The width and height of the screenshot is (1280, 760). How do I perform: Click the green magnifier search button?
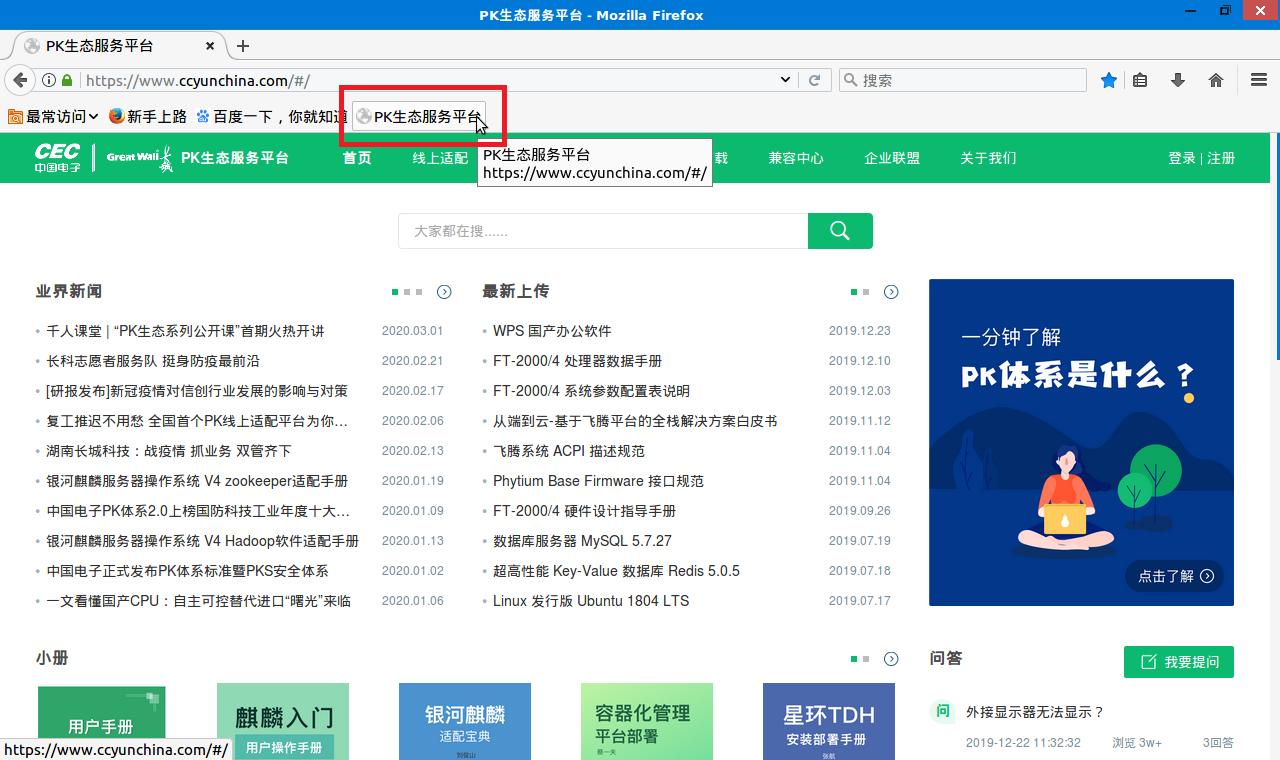840,230
